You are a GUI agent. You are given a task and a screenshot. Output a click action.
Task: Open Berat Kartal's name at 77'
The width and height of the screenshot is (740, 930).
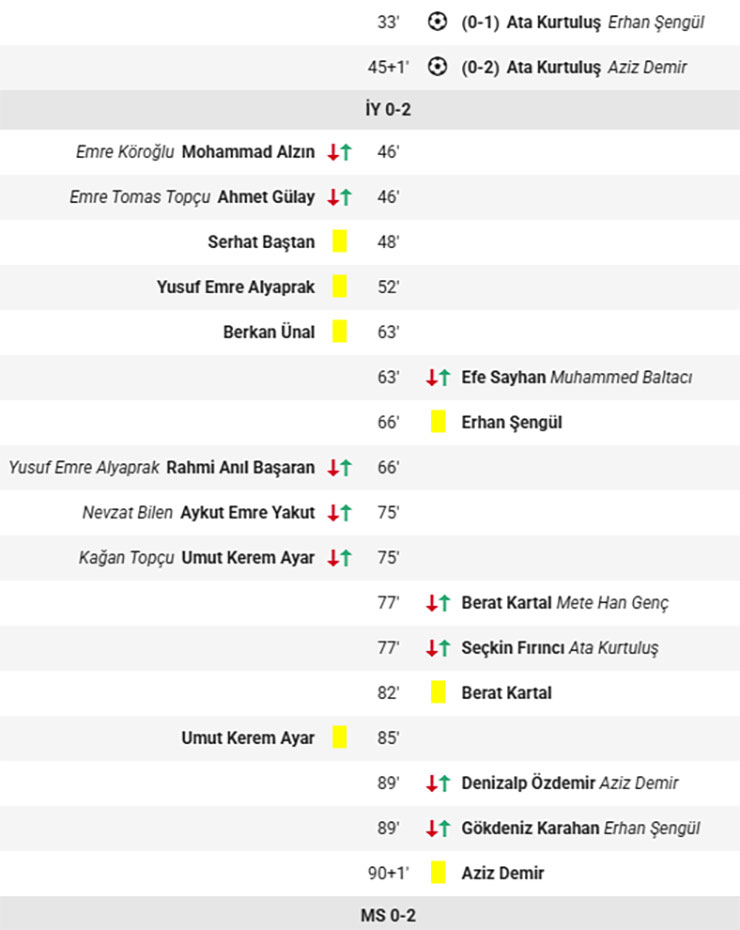(x=506, y=603)
